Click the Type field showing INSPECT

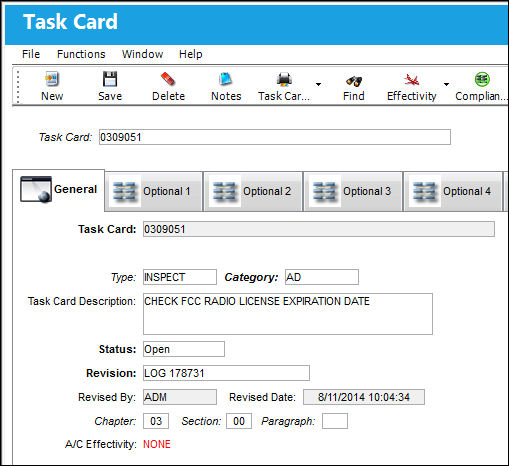180,277
